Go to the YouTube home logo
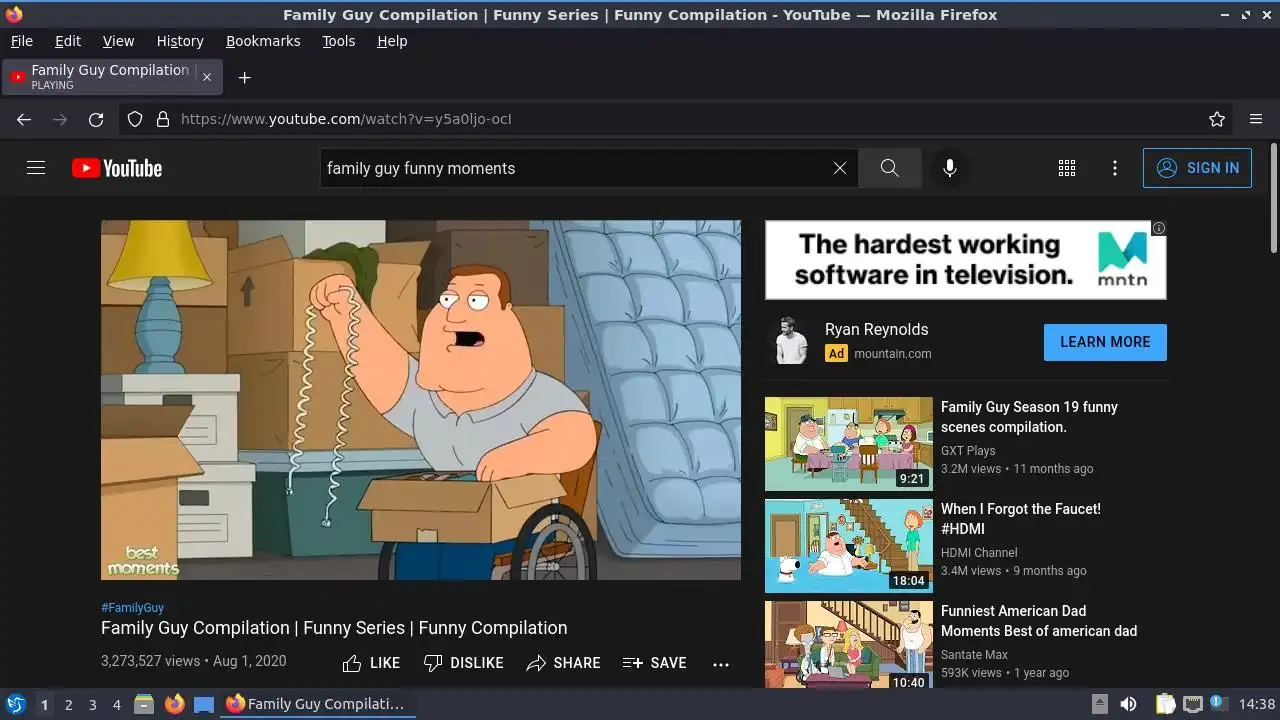 tap(117, 168)
